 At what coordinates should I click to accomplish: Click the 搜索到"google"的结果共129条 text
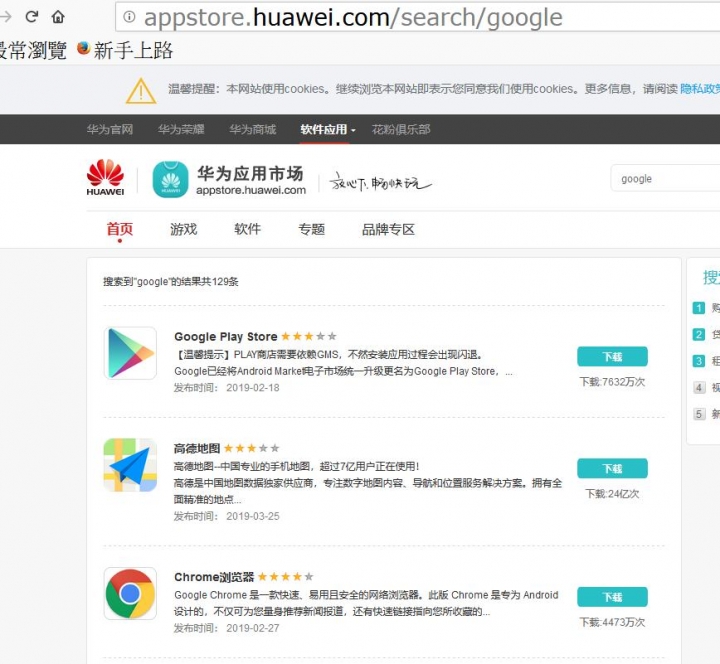click(x=171, y=281)
